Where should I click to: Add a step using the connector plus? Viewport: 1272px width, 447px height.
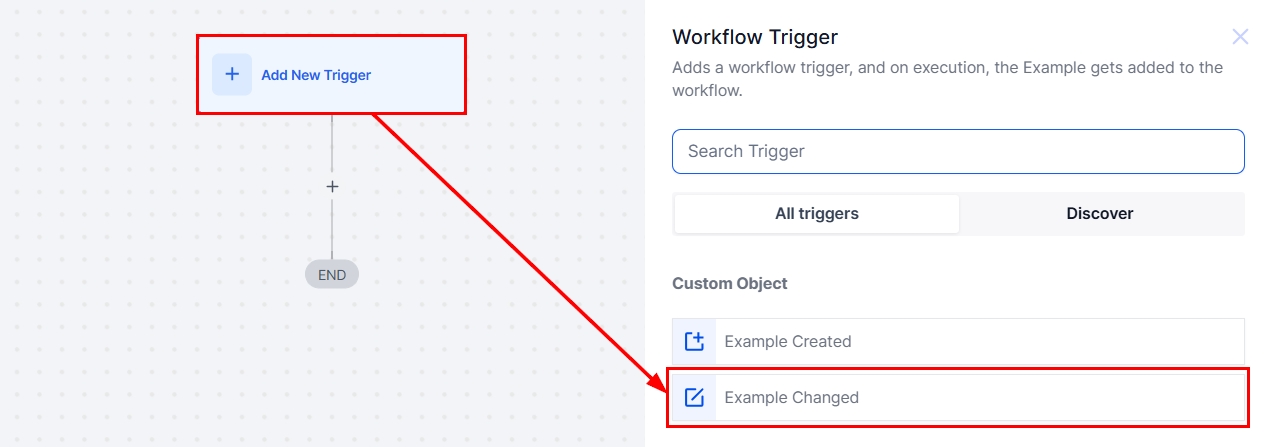pyautogui.click(x=332, y=187)
